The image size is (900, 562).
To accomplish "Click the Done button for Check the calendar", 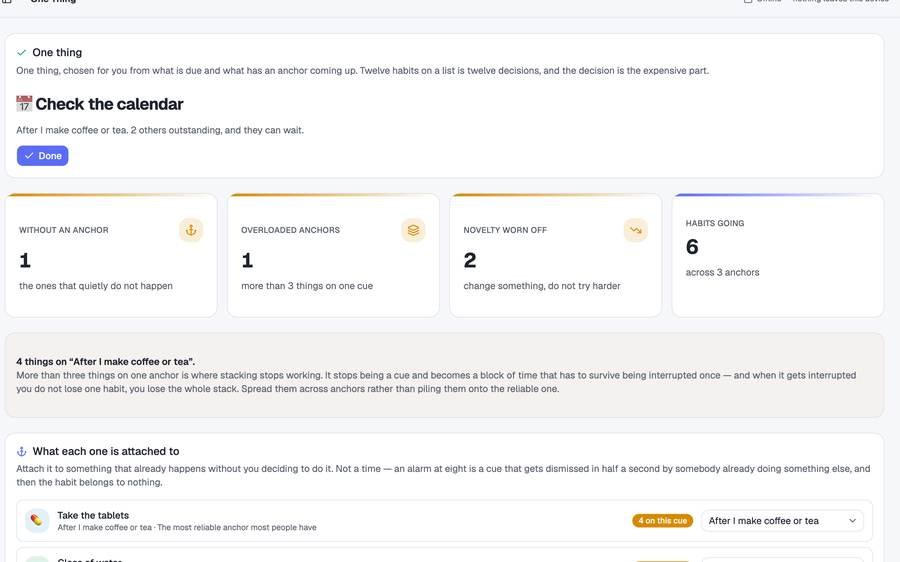I will click(42, 156).
